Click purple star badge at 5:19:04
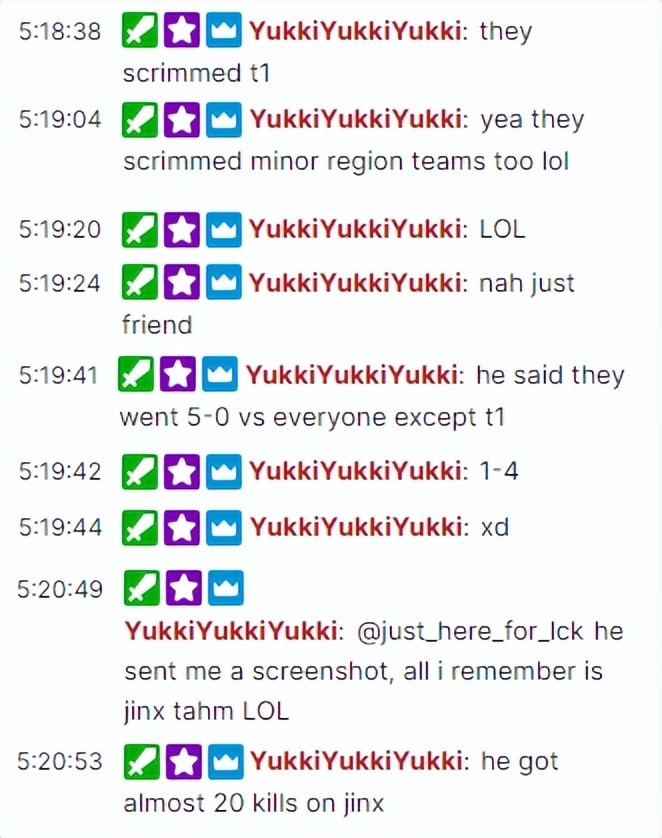Image resolution: width=662 pixels, height=838 pixels. point(182,119)
